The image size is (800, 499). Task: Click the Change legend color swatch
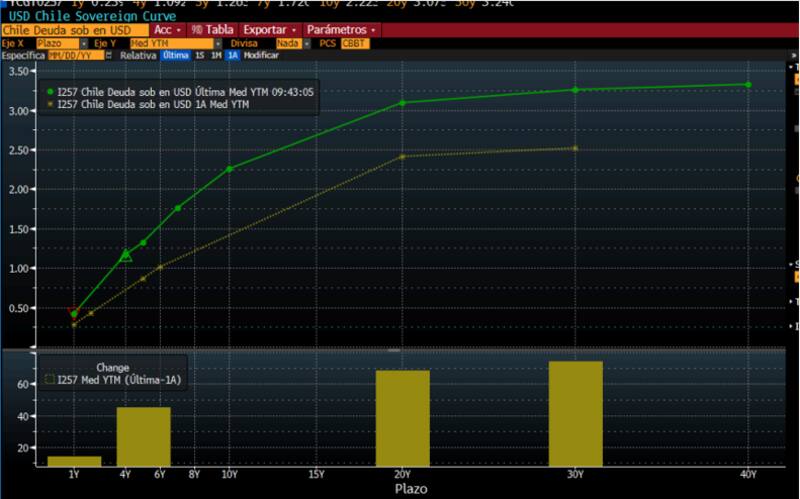(x=50, y=380)
